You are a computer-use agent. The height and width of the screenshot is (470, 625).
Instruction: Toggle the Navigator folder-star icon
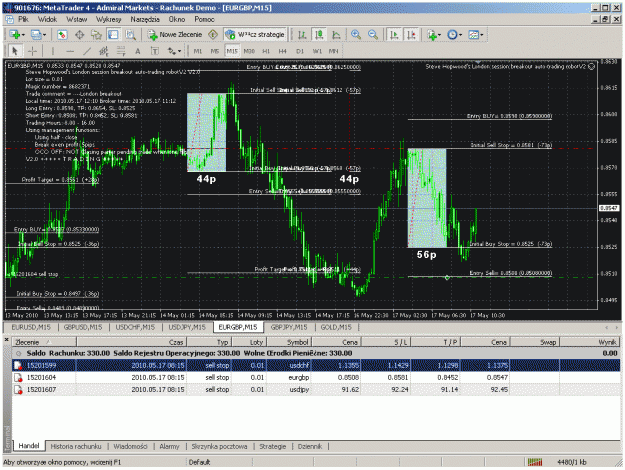[96, 35]
